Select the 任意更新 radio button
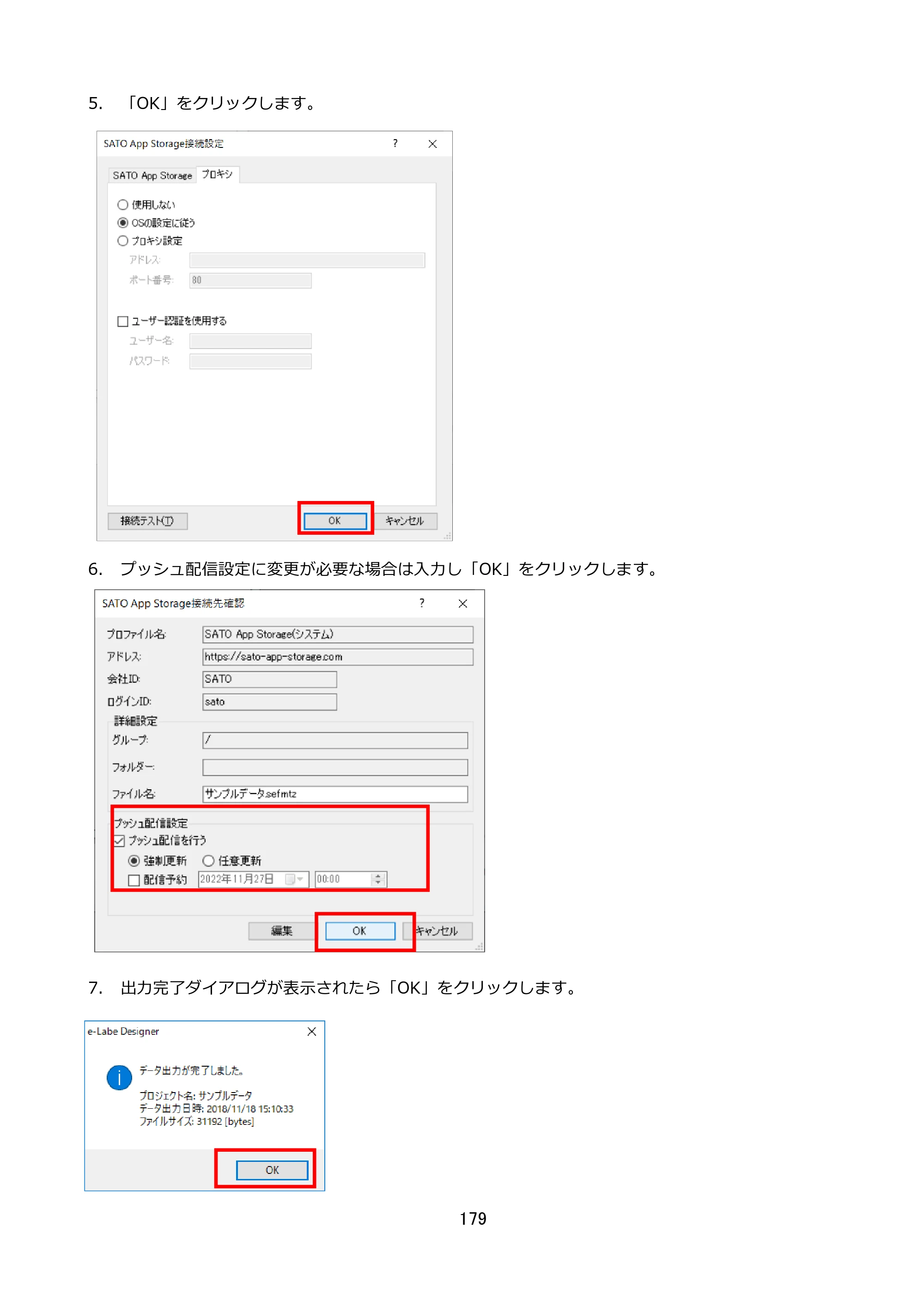Viewport: 924px width, 1307px height. (208, 861)
